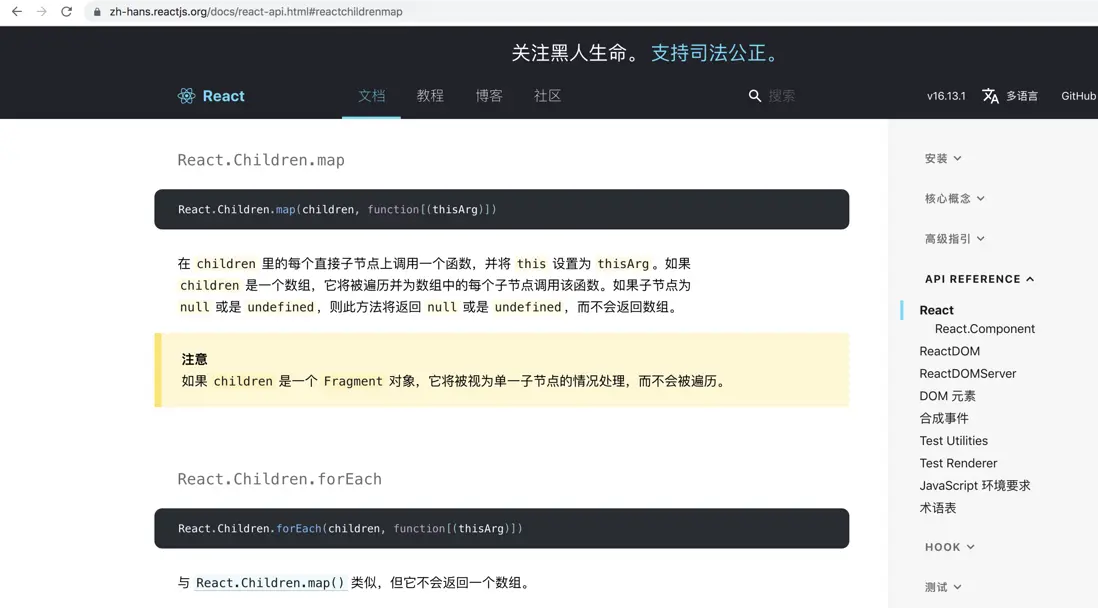
Task: Click the search magnifier icon
Action: tap(754, 96)
